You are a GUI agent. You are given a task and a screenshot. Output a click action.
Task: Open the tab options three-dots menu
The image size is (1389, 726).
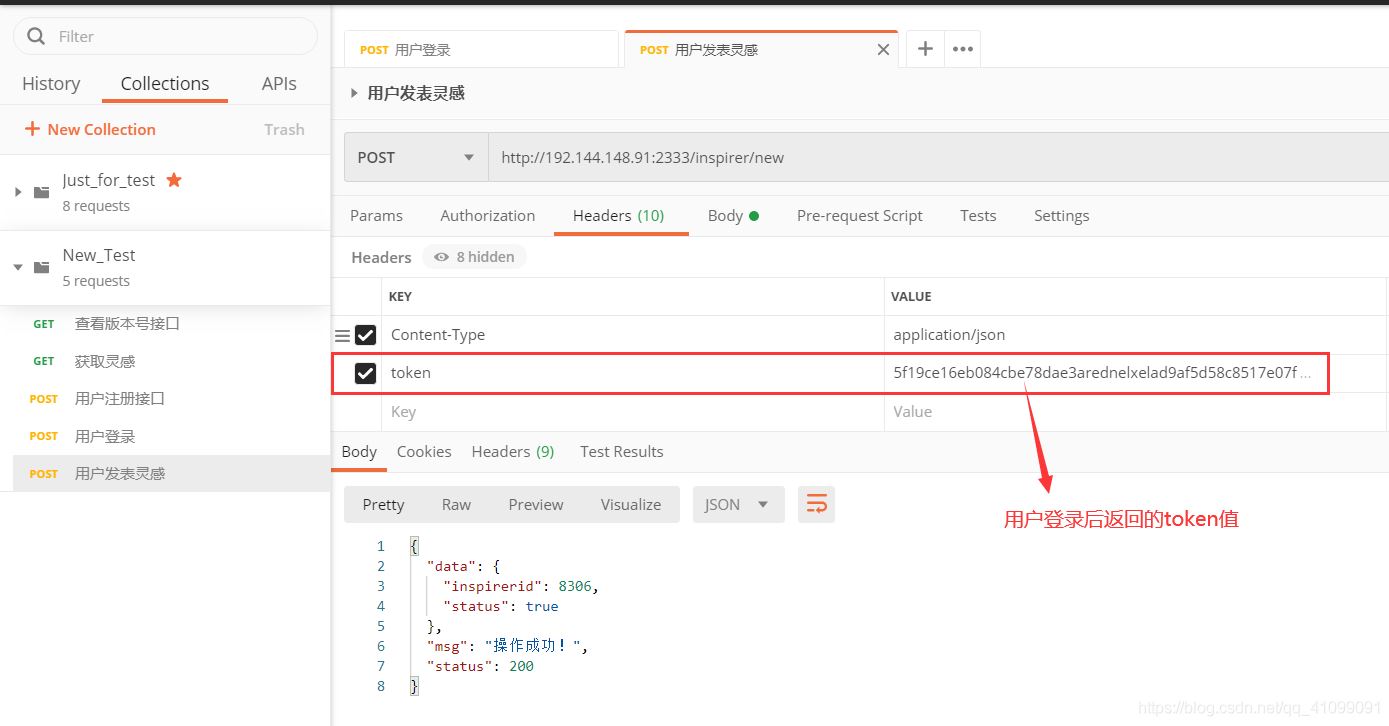click(x=963, y=49)
